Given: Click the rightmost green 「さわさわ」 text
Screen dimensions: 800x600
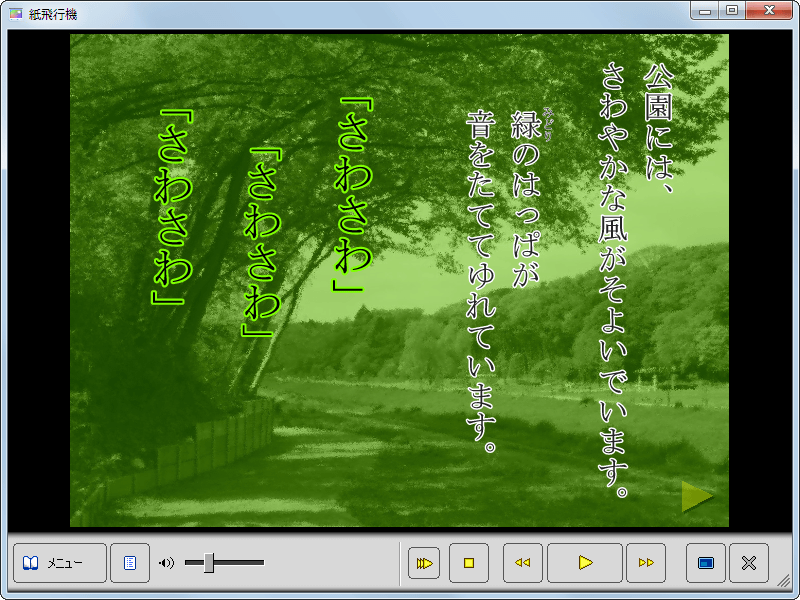Looking at the screenshot, I should click(x=355, y=196).
